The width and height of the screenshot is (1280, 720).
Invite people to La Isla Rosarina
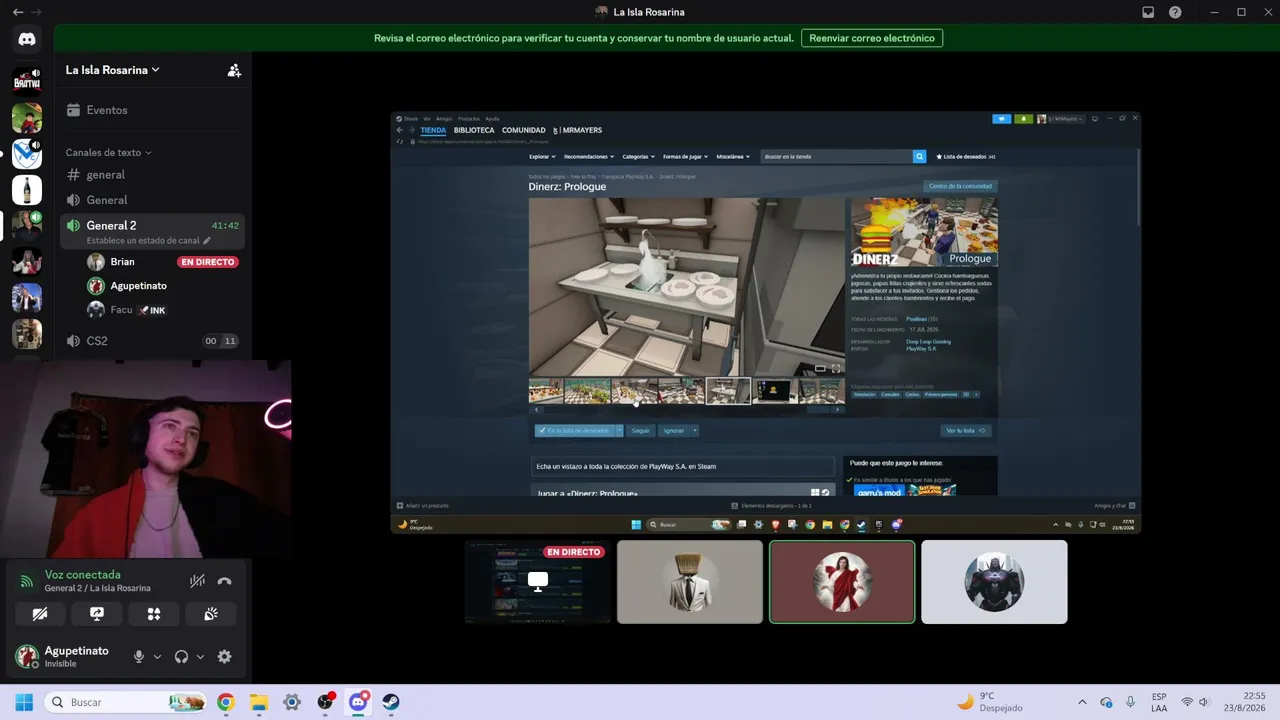(234, 70)
